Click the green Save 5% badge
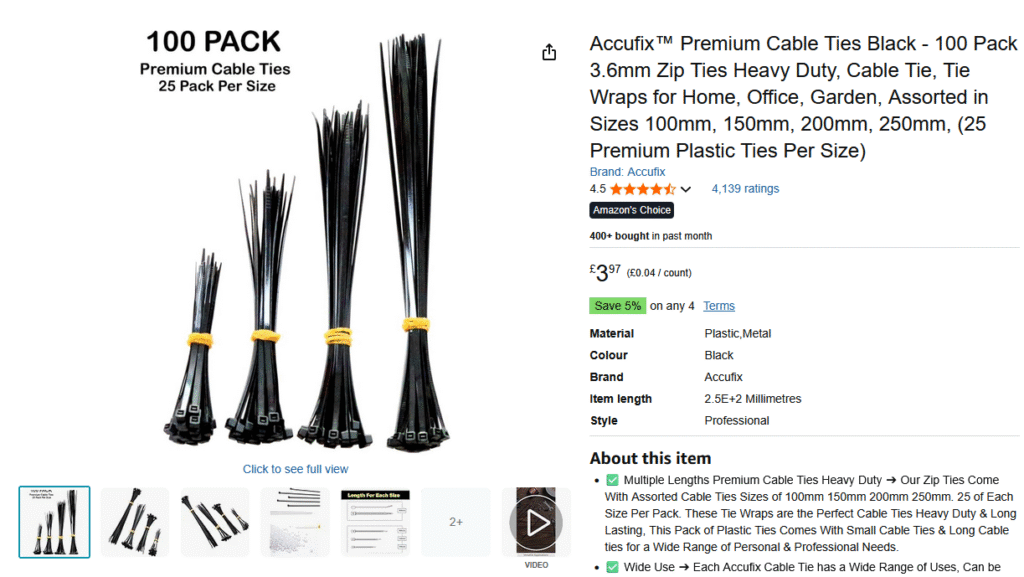Screen dimensions: 1024x577 (617, 305)
